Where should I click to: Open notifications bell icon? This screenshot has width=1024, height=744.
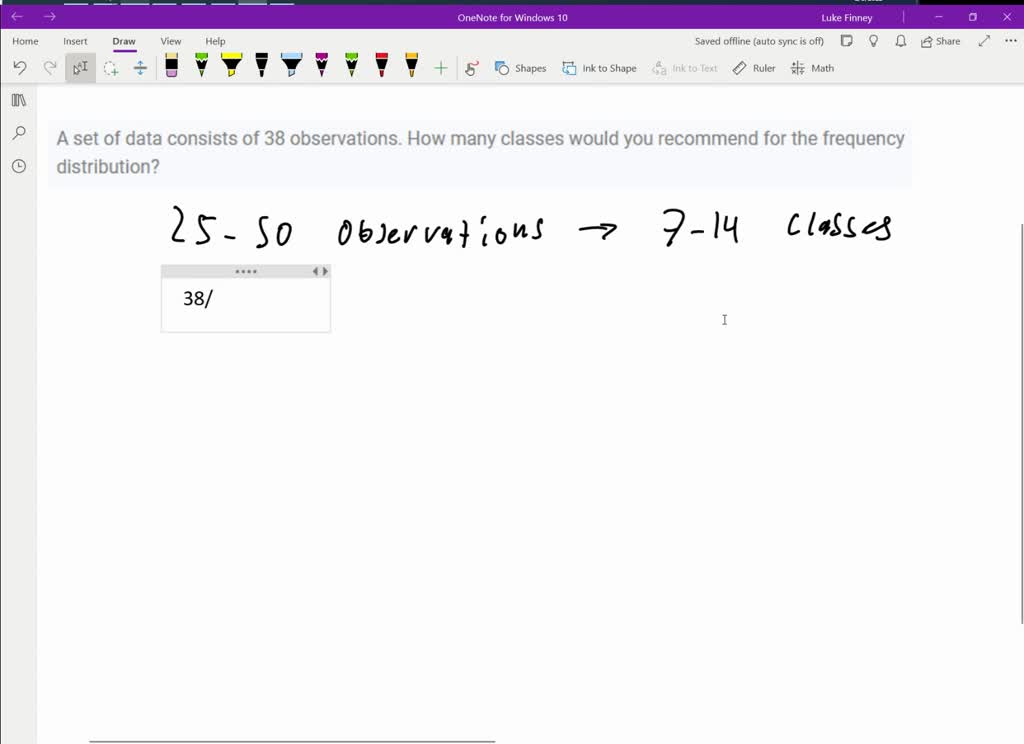901,41
